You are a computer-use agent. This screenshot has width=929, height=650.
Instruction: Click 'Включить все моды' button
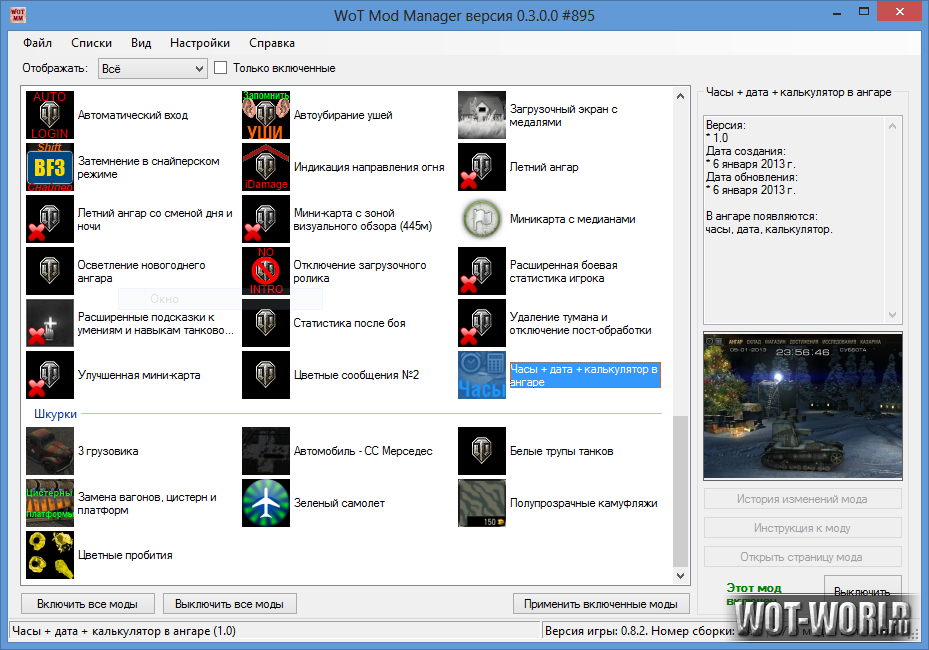click(x=88, y=604)
